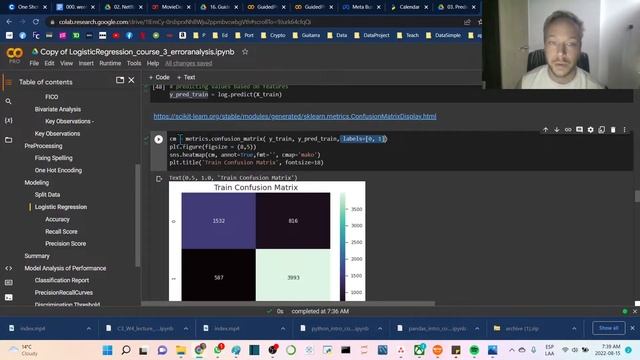Expand options for pandas_intro download
Screen dimensions: 640x360
point(477,328)
